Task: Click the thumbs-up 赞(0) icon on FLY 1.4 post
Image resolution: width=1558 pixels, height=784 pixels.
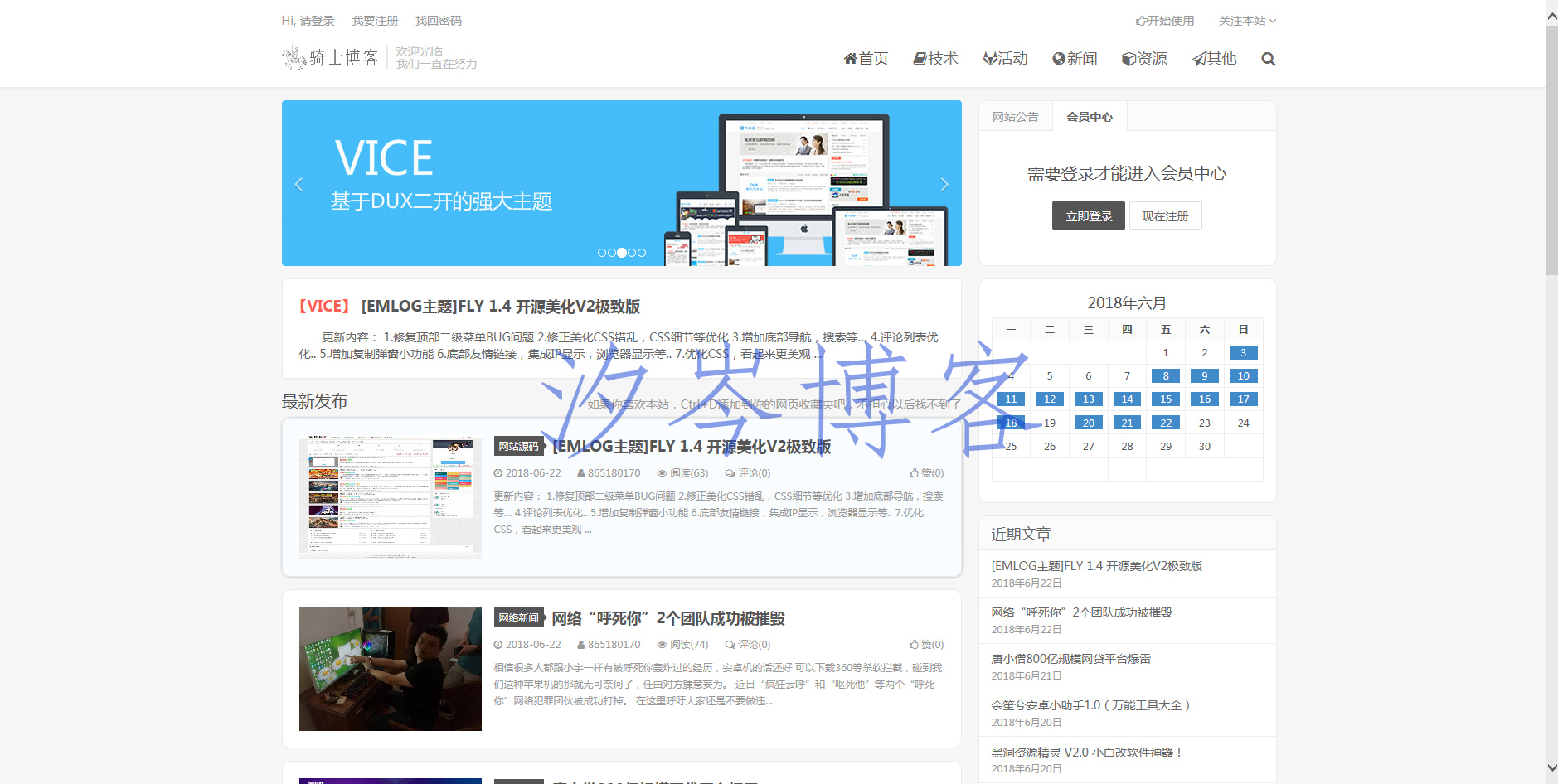Action: click(914, 473)
